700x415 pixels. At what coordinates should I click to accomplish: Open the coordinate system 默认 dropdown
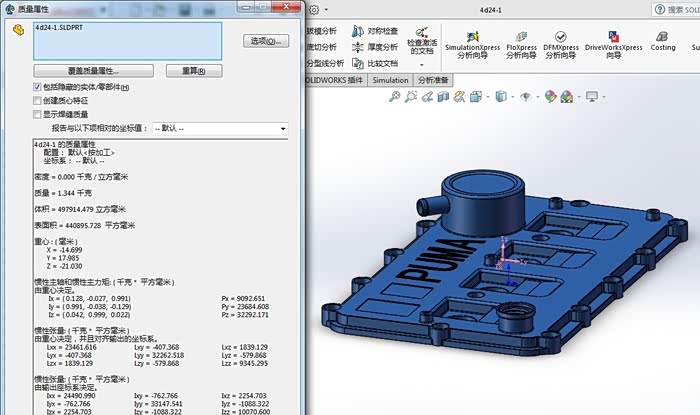tap(219, 128)
